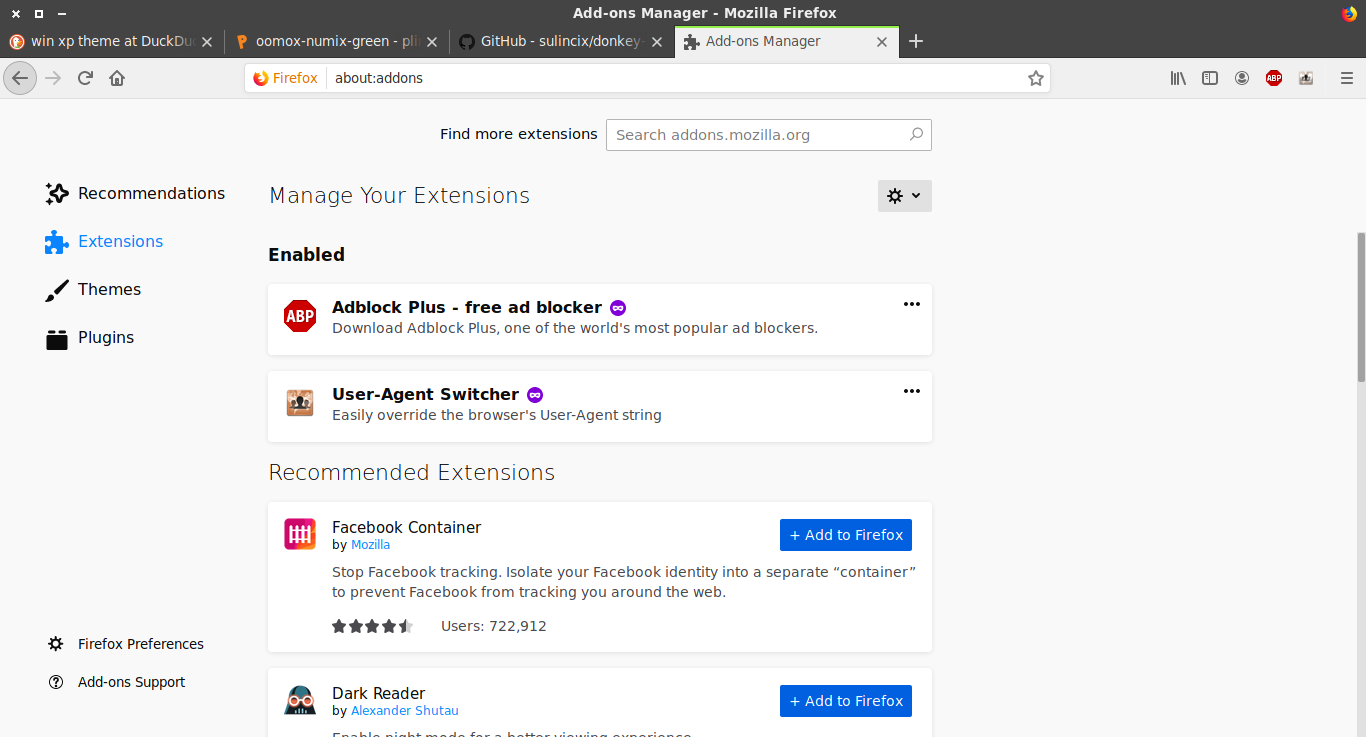Switch to the win xp theme DuckDuckGo tab
This screenshot has height=737, width=1366.
click(x=112, y=42)
